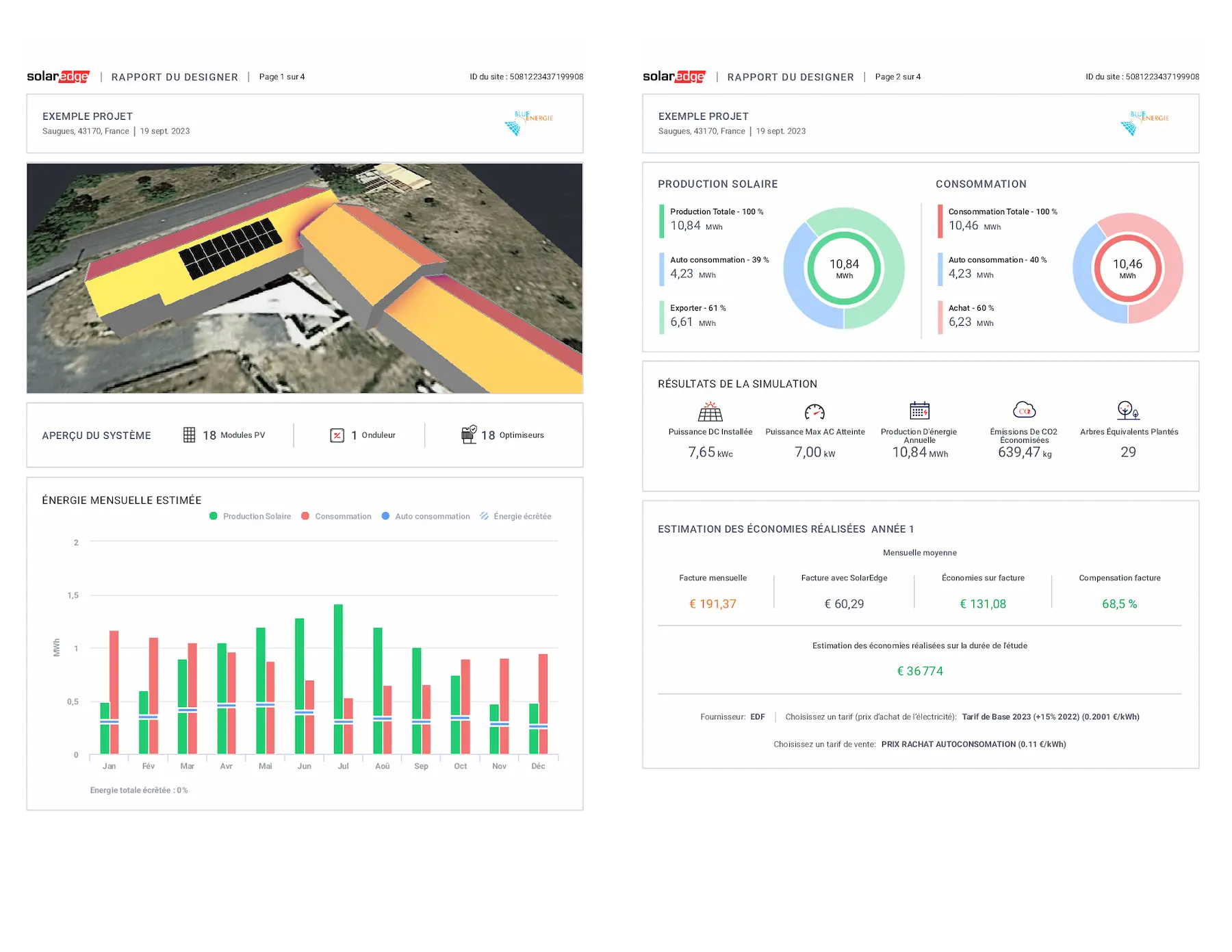The height and width of the screenshot is (952, 1232).
Task: Click the Onduleur inverter icon
Action: coord(337,435)
